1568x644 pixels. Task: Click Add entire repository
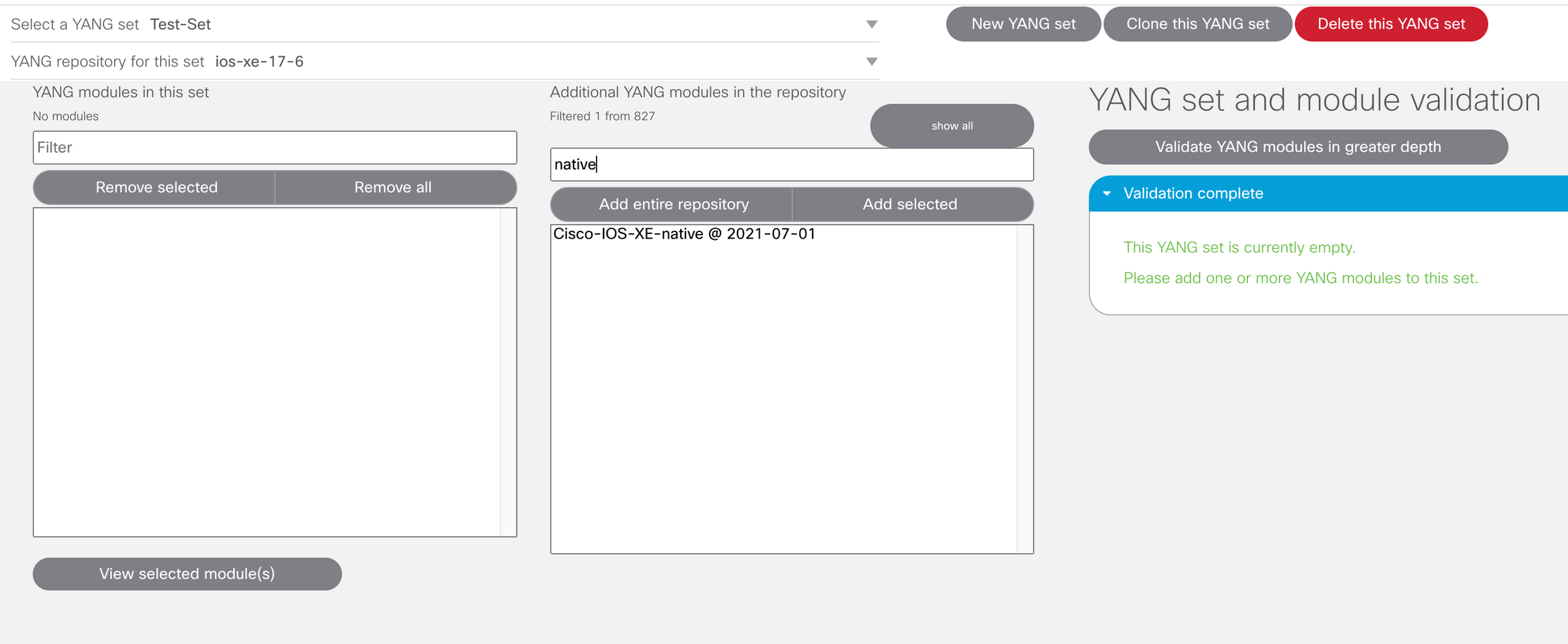(x=674, y=204)
